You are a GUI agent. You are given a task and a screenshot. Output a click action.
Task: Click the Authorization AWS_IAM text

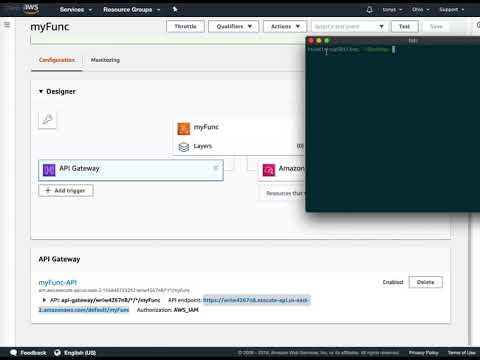(168, 310)
